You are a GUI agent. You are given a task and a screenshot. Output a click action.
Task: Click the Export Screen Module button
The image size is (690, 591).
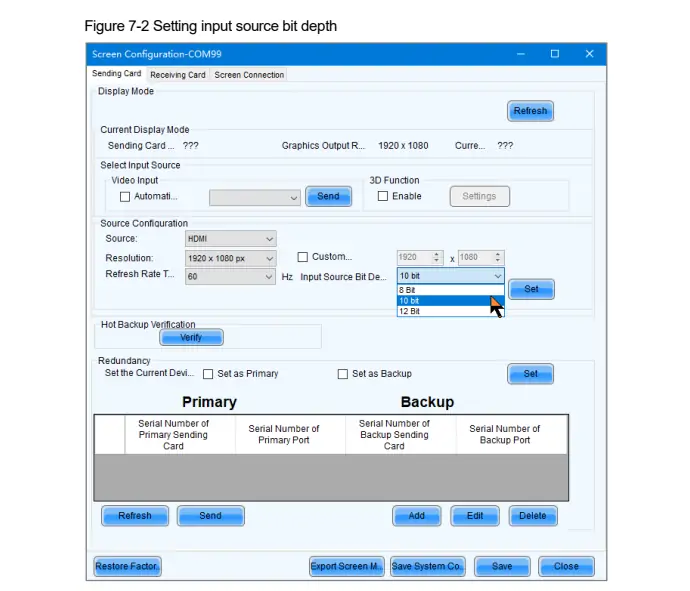click(x=346, y=566)
